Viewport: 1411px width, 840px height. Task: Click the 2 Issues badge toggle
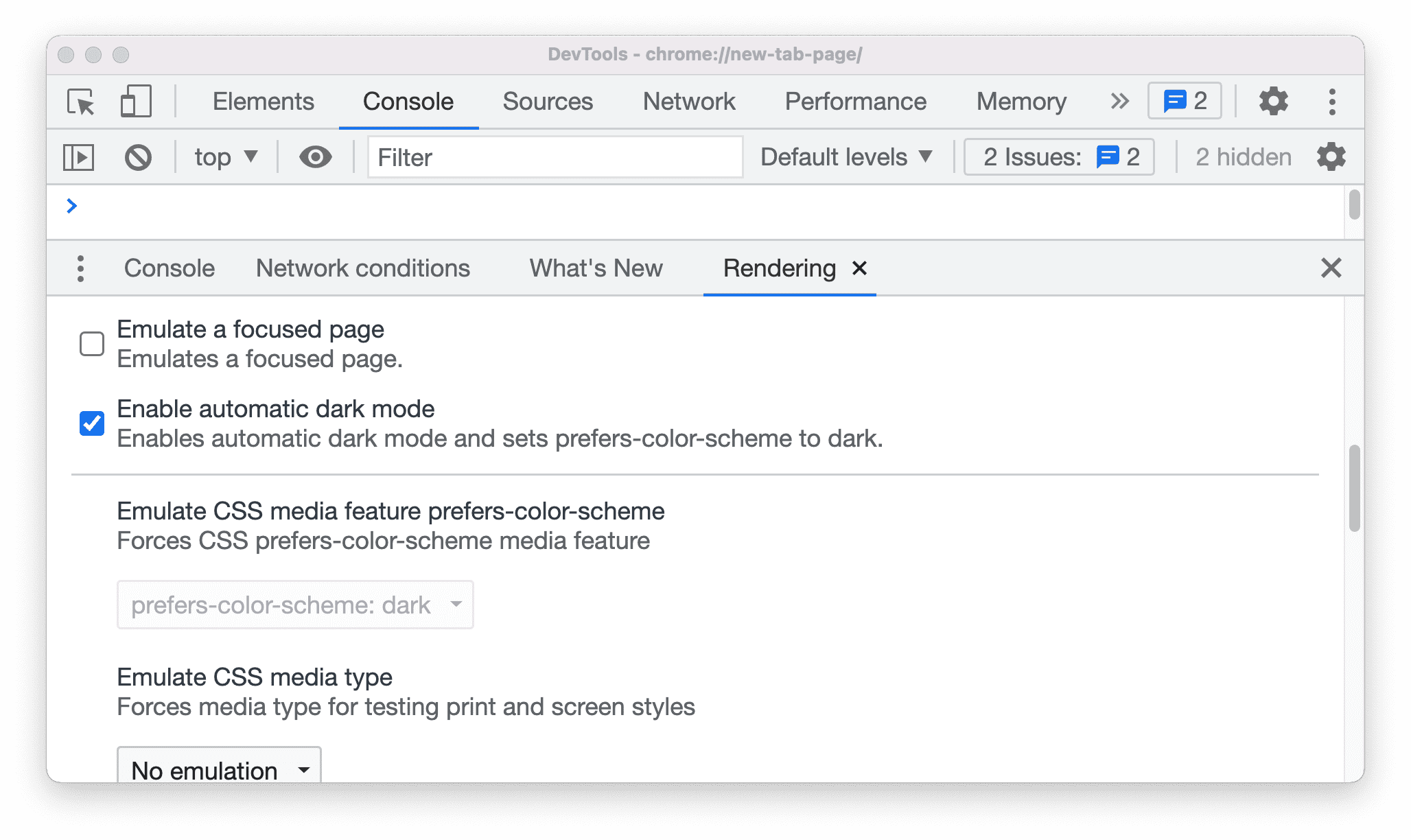(1057, 157)
